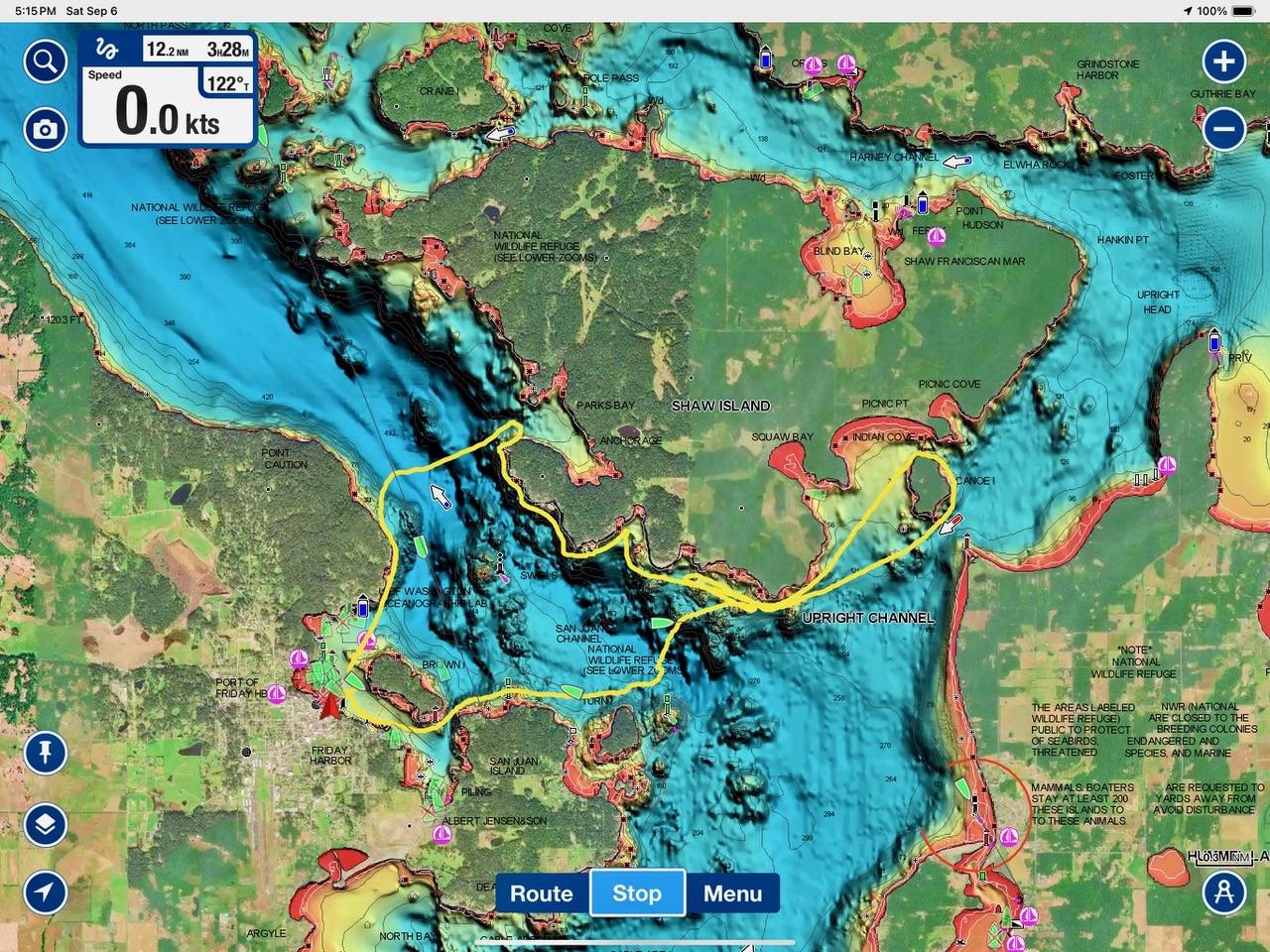
Task: Open the map layers options icon
Action: coord(45,824)
